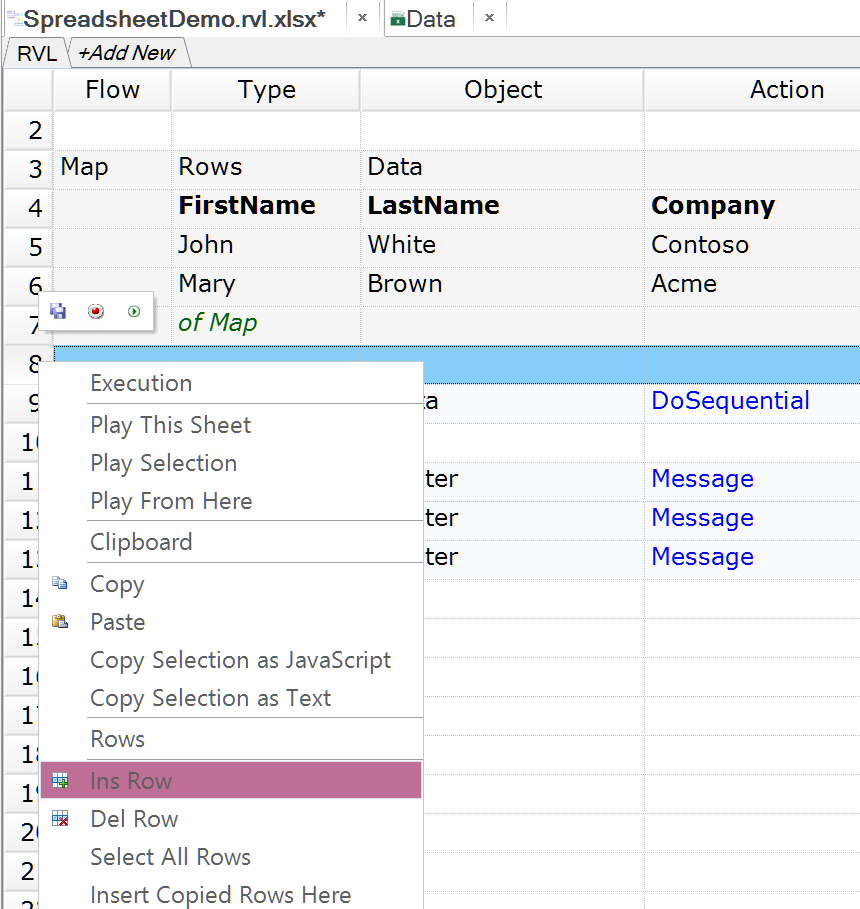
Task: Click the Del Row grid icon
Action: [x=60, y=819]
